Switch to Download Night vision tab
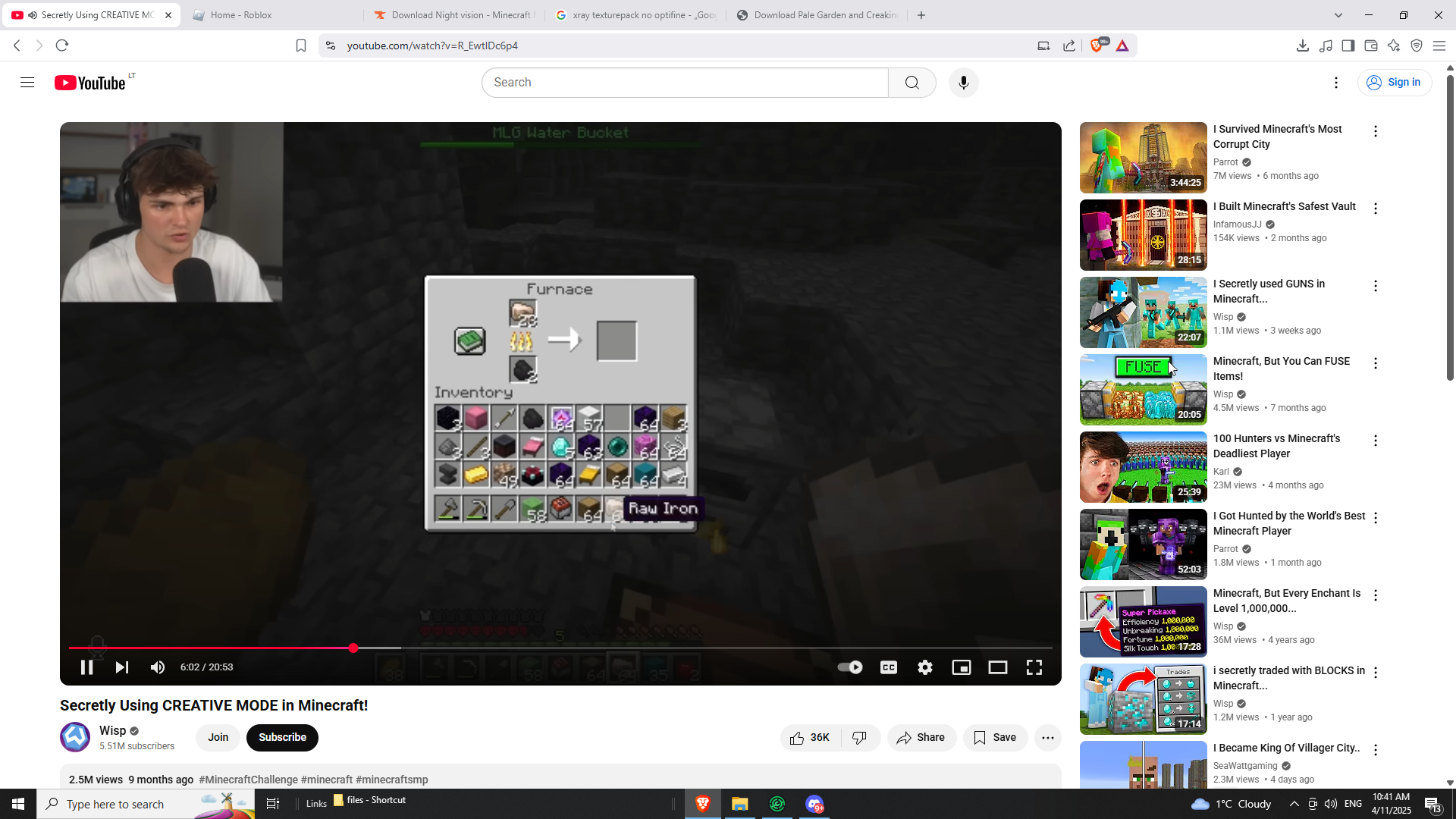 [455, 15]
